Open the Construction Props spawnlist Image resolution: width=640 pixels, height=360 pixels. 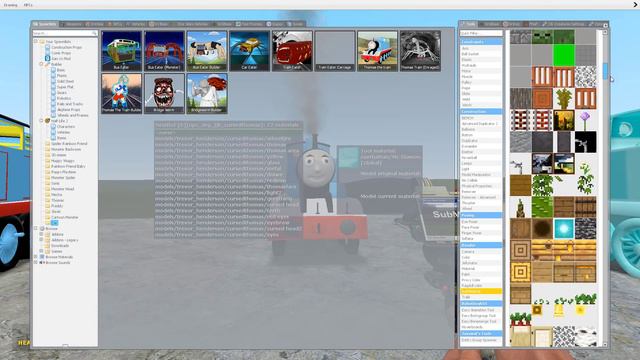pos(66,47)
